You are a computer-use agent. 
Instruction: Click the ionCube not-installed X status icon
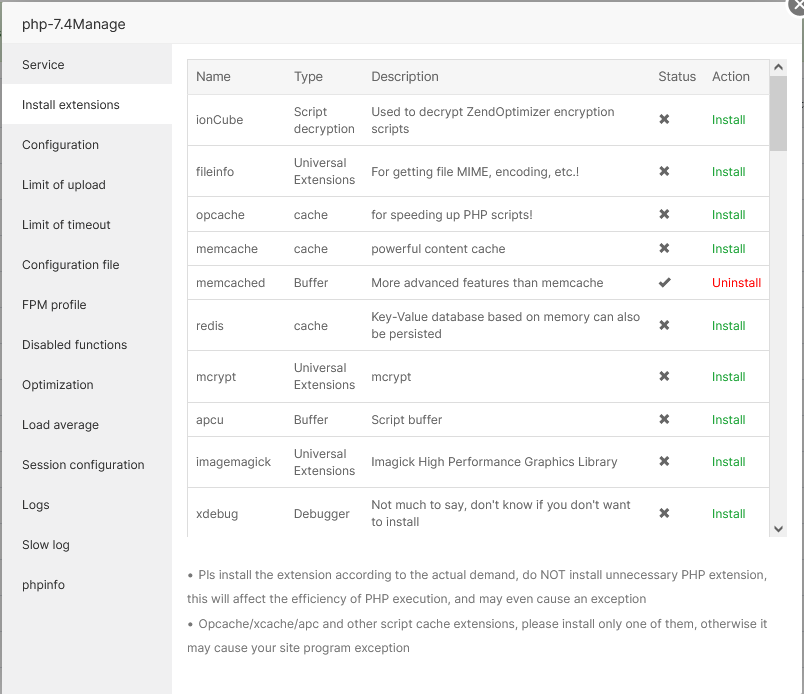coord(664,120)
